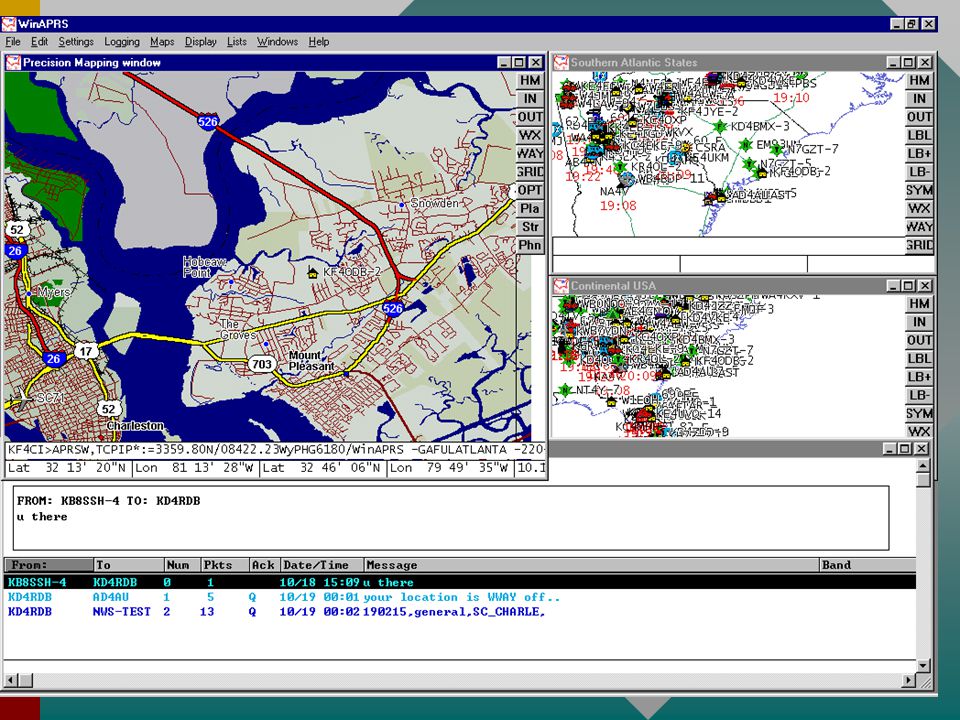
Task: Click the Message column header
Action: click(x=591, y=565)
